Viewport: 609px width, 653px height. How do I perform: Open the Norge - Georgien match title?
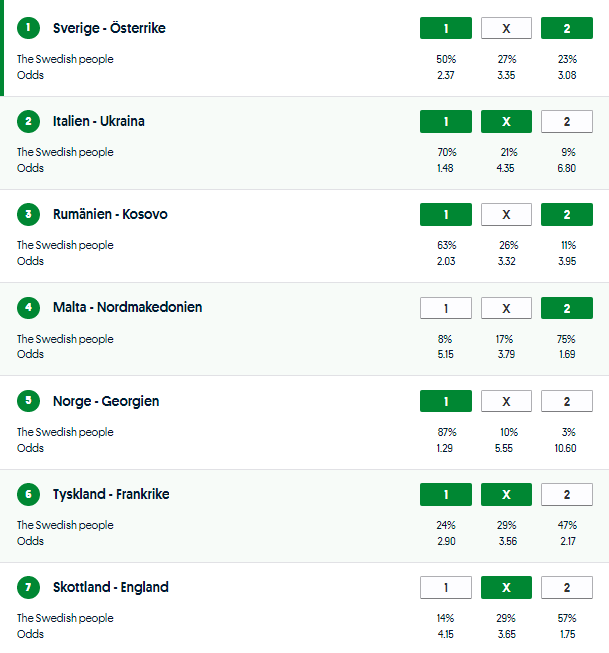106,401
